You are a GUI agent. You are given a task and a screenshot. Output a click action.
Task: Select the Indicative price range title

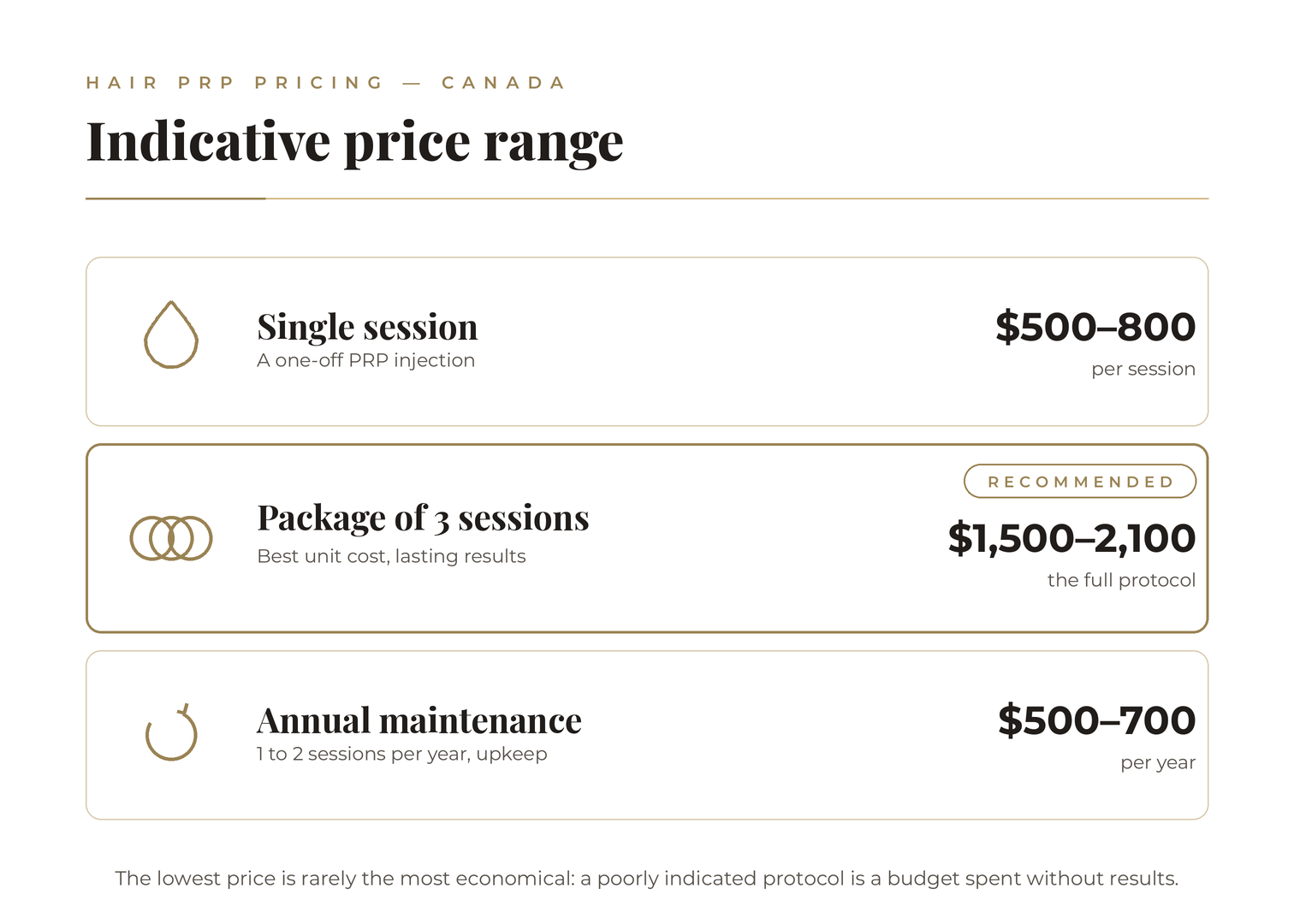[354, 142]
